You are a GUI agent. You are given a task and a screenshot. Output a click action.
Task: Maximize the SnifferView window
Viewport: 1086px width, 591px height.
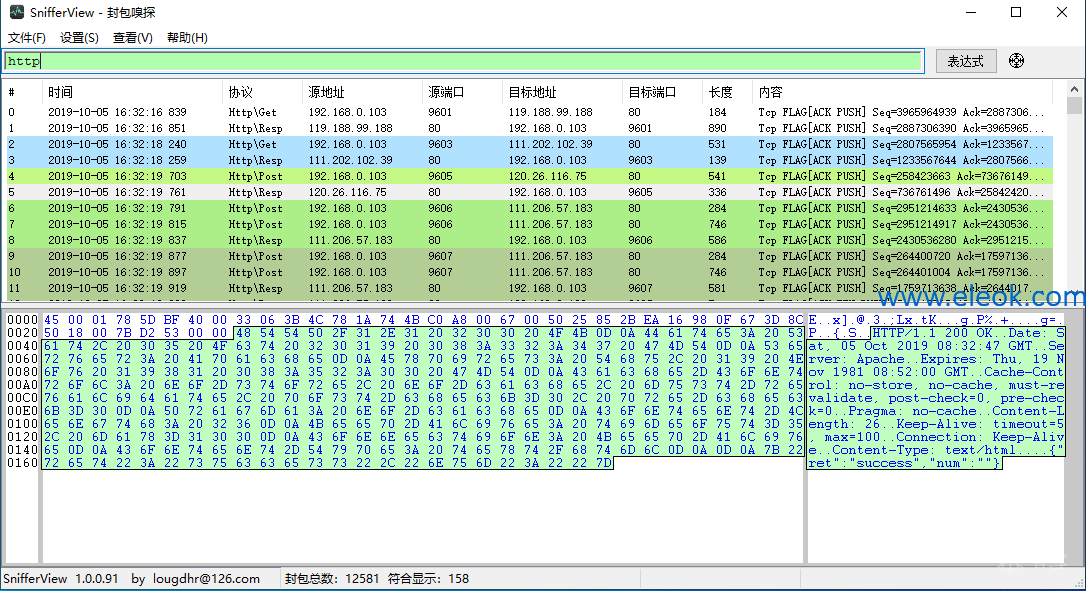1016,12
